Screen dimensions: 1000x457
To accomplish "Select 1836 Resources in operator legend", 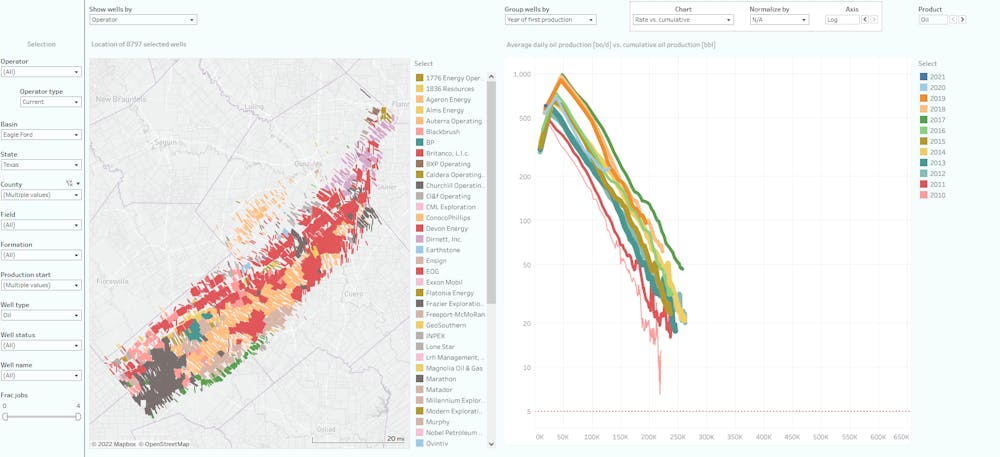I will click(x=445, y=89).
